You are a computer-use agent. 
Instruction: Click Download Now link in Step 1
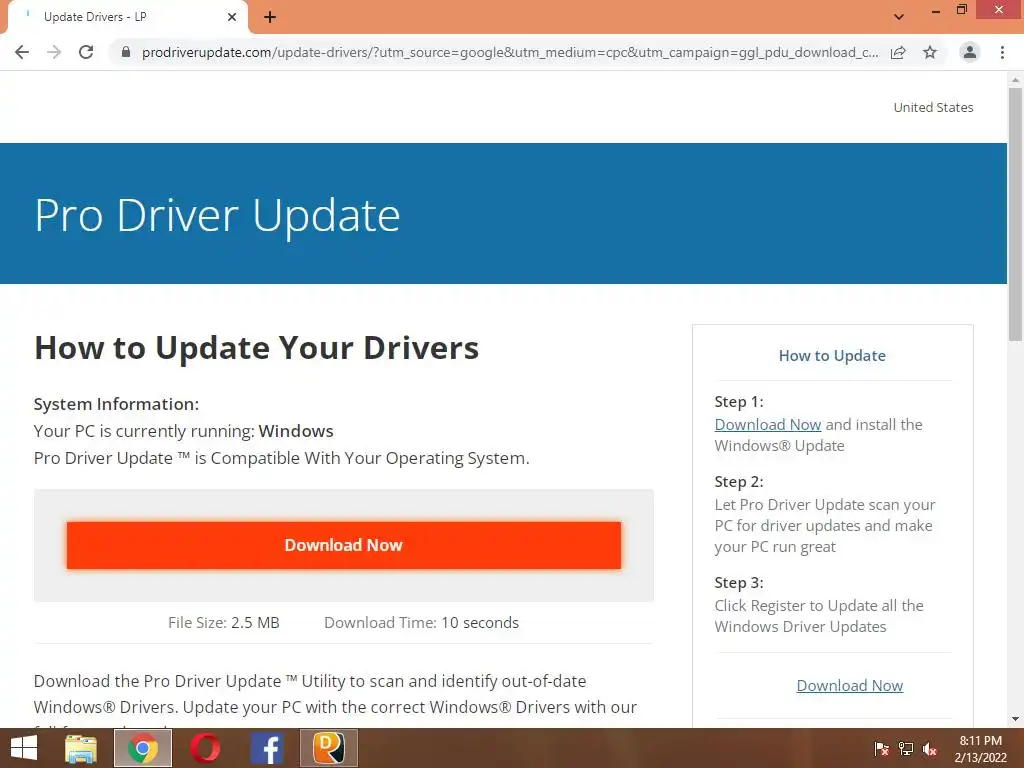tap(767, 424)
